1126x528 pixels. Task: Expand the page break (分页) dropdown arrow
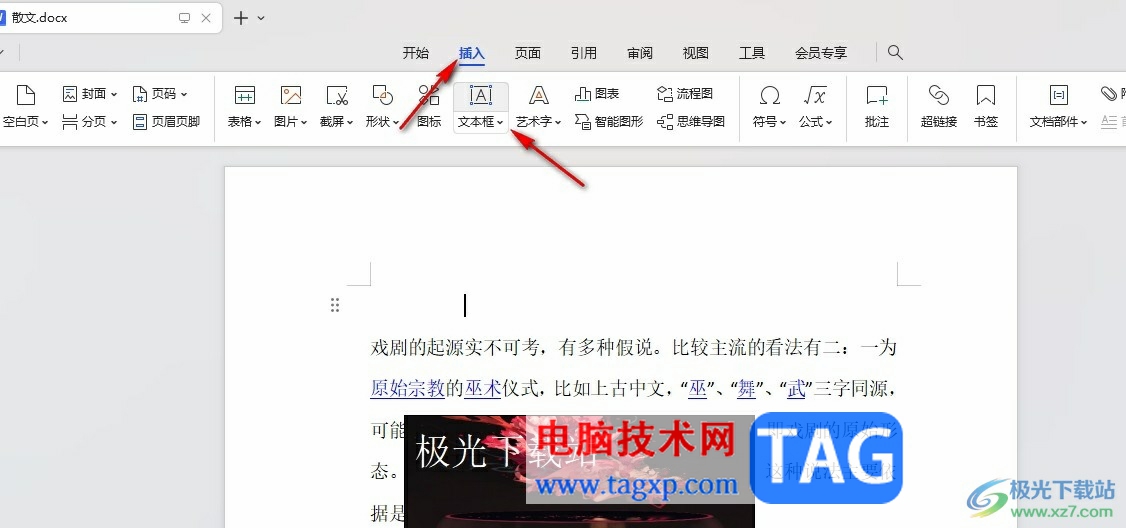[113, 123]
